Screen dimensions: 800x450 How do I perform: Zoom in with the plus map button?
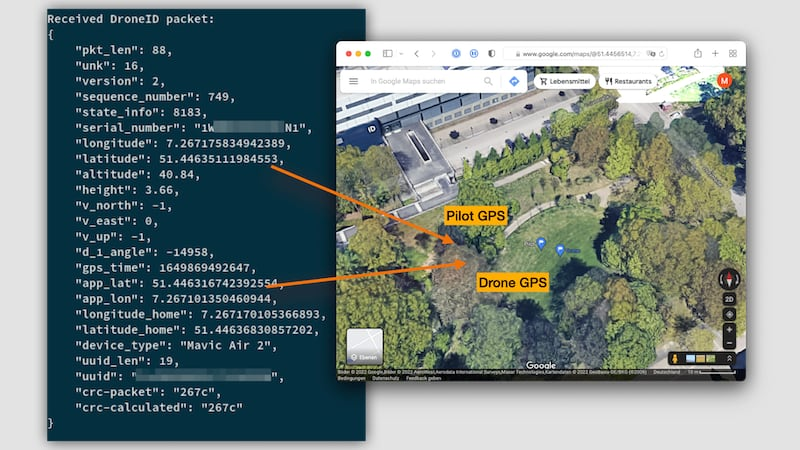coord(729,330)
